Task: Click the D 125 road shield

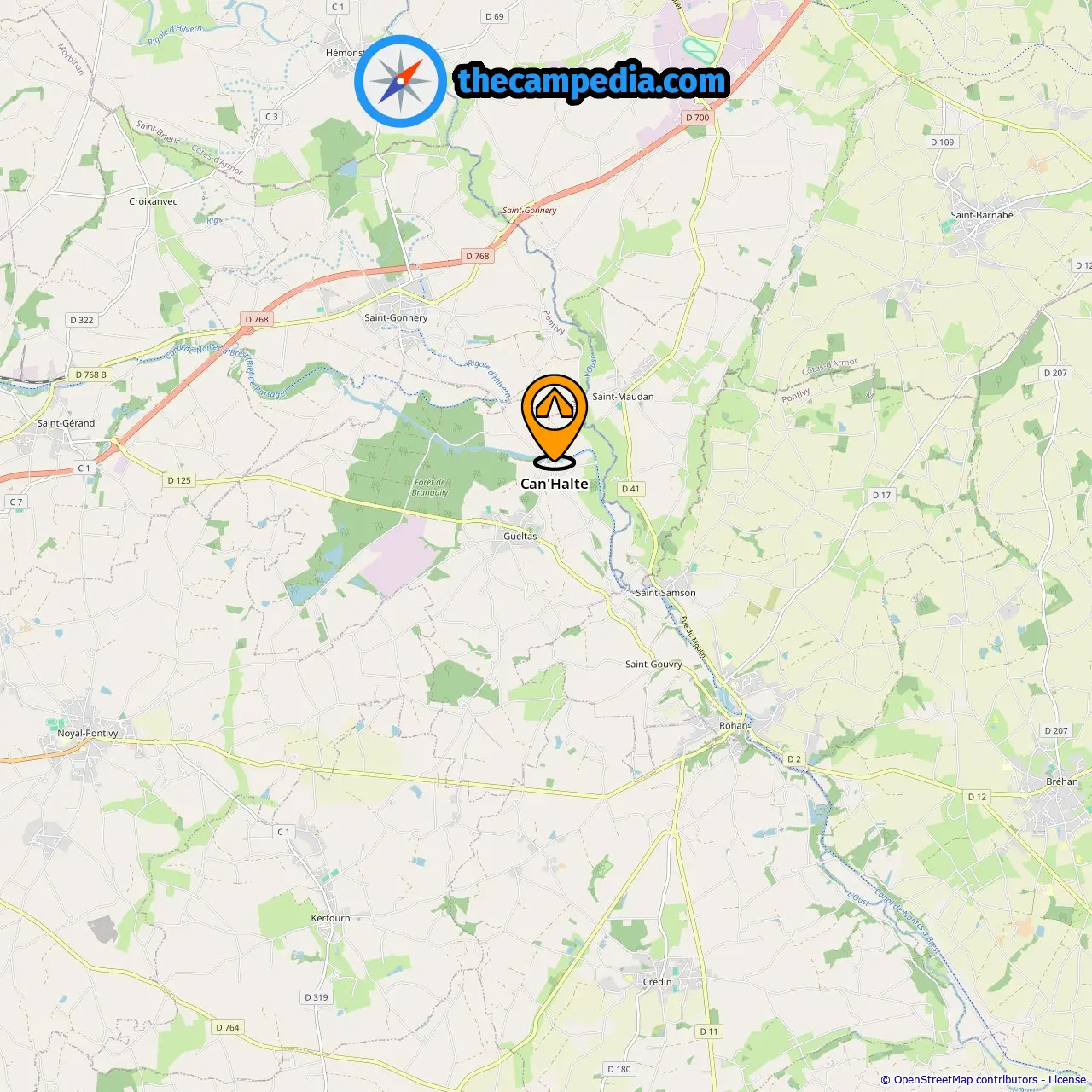Action: [179, 480]
